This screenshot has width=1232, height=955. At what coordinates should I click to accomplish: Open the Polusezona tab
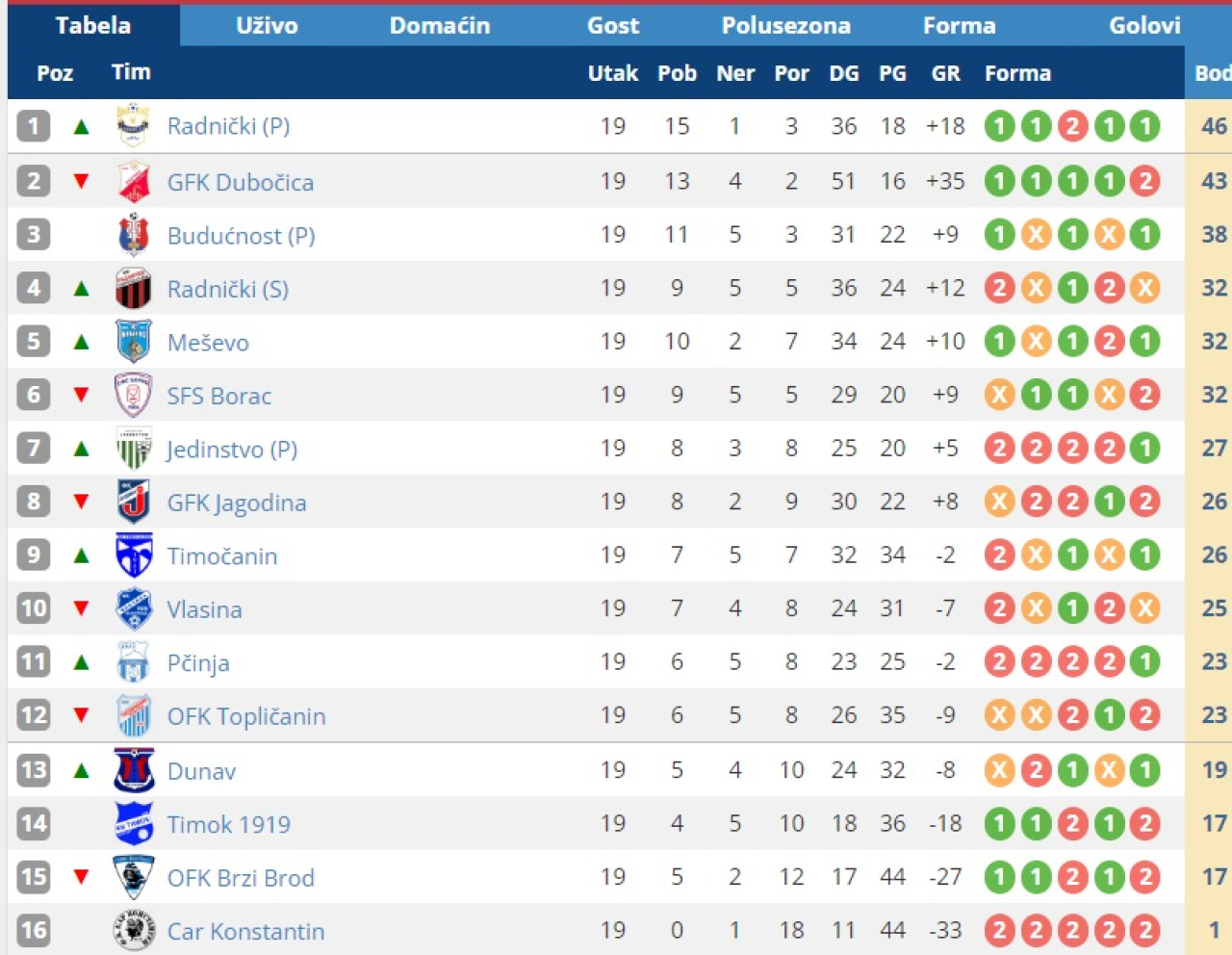tap(786, 26)
